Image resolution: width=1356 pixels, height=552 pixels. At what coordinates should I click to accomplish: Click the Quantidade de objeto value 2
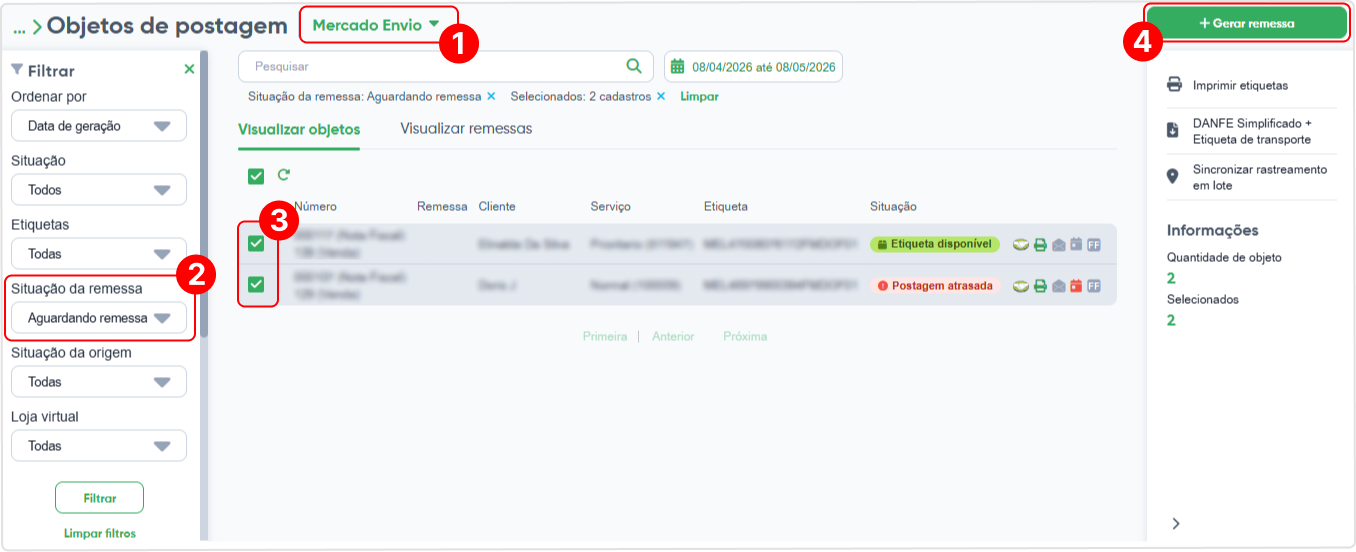1171,278
